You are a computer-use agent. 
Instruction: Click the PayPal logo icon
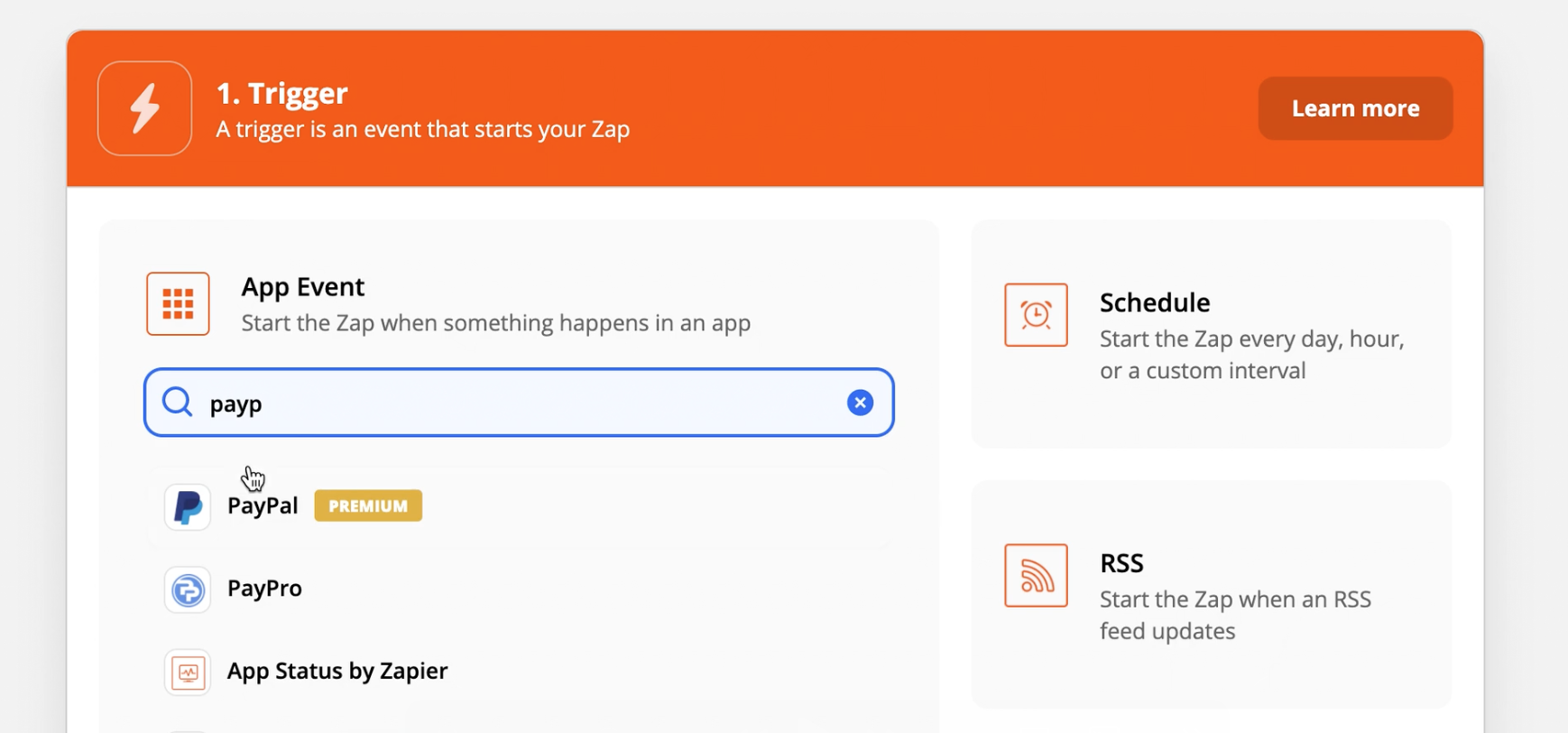(x=188, y=506)
